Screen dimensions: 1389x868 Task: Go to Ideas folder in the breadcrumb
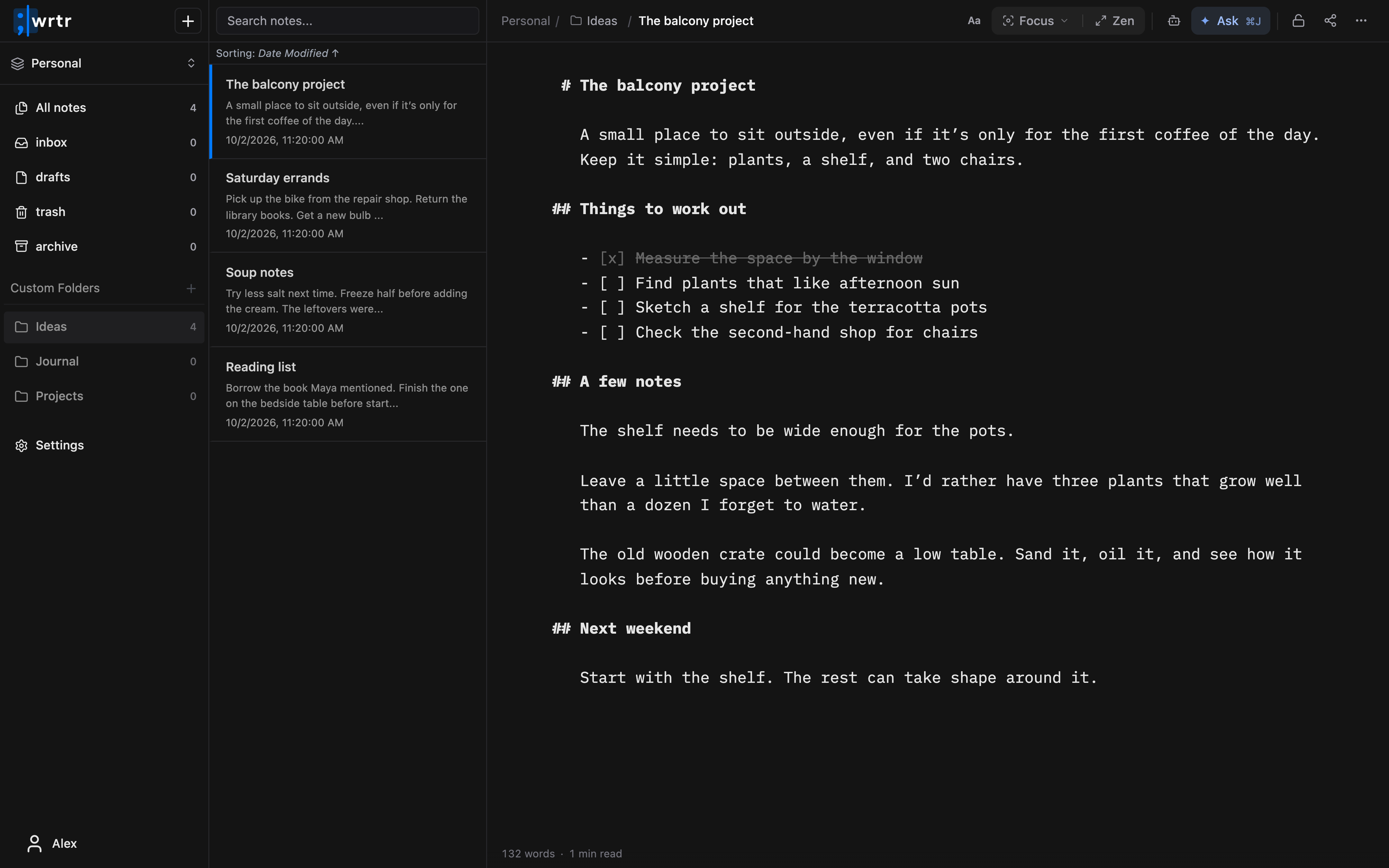(x=594, y=21)
